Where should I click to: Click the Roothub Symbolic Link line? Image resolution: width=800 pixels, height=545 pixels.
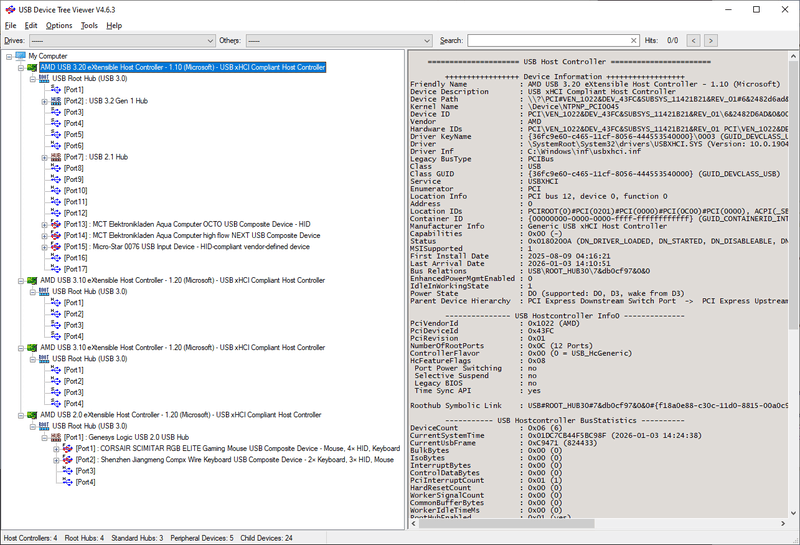click(x=599, y=406)
